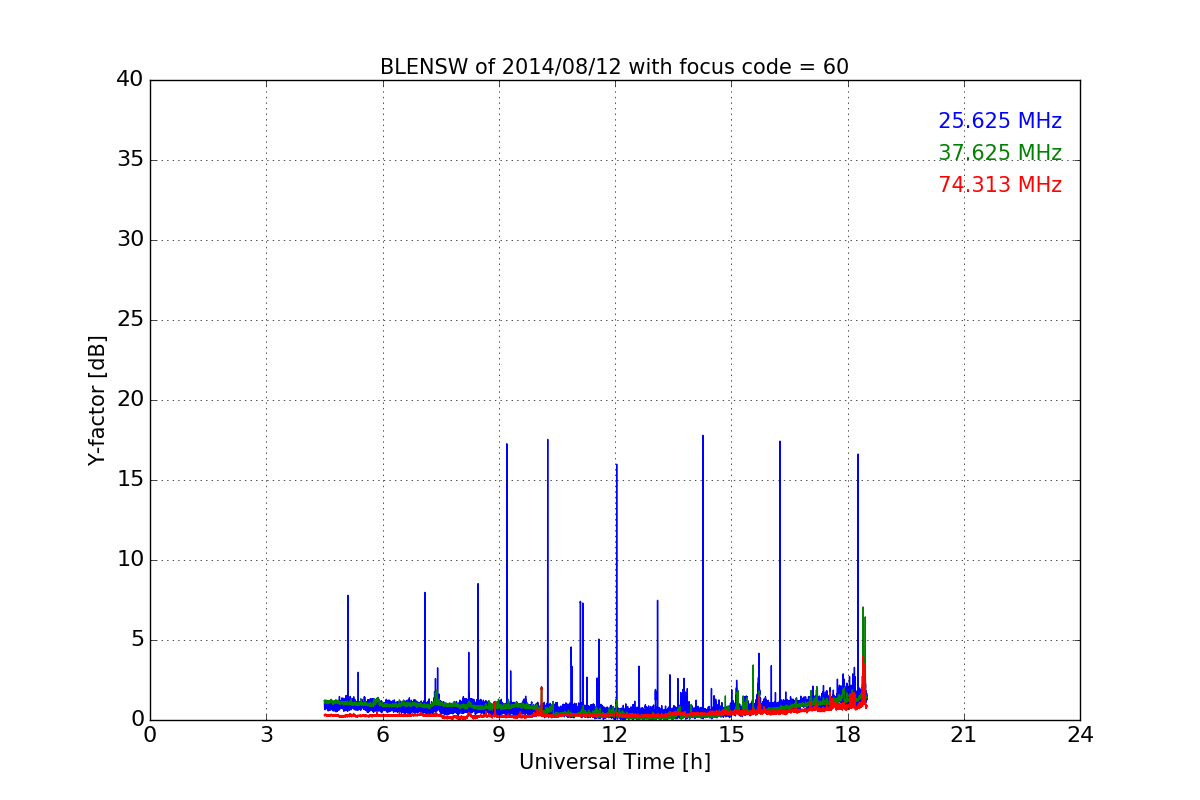Click the x-axis tick label 18
Screen dimensions: 1200x800
(848, 734)
